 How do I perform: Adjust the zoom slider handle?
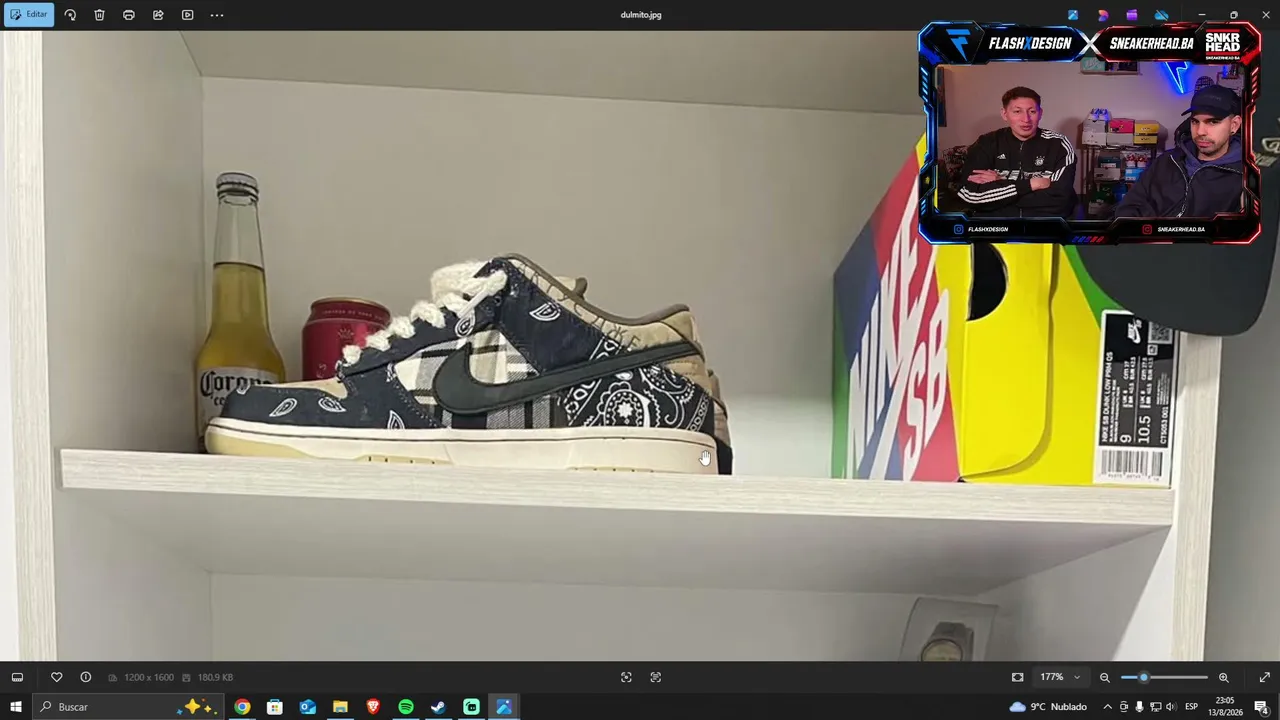click(1144, 677)
